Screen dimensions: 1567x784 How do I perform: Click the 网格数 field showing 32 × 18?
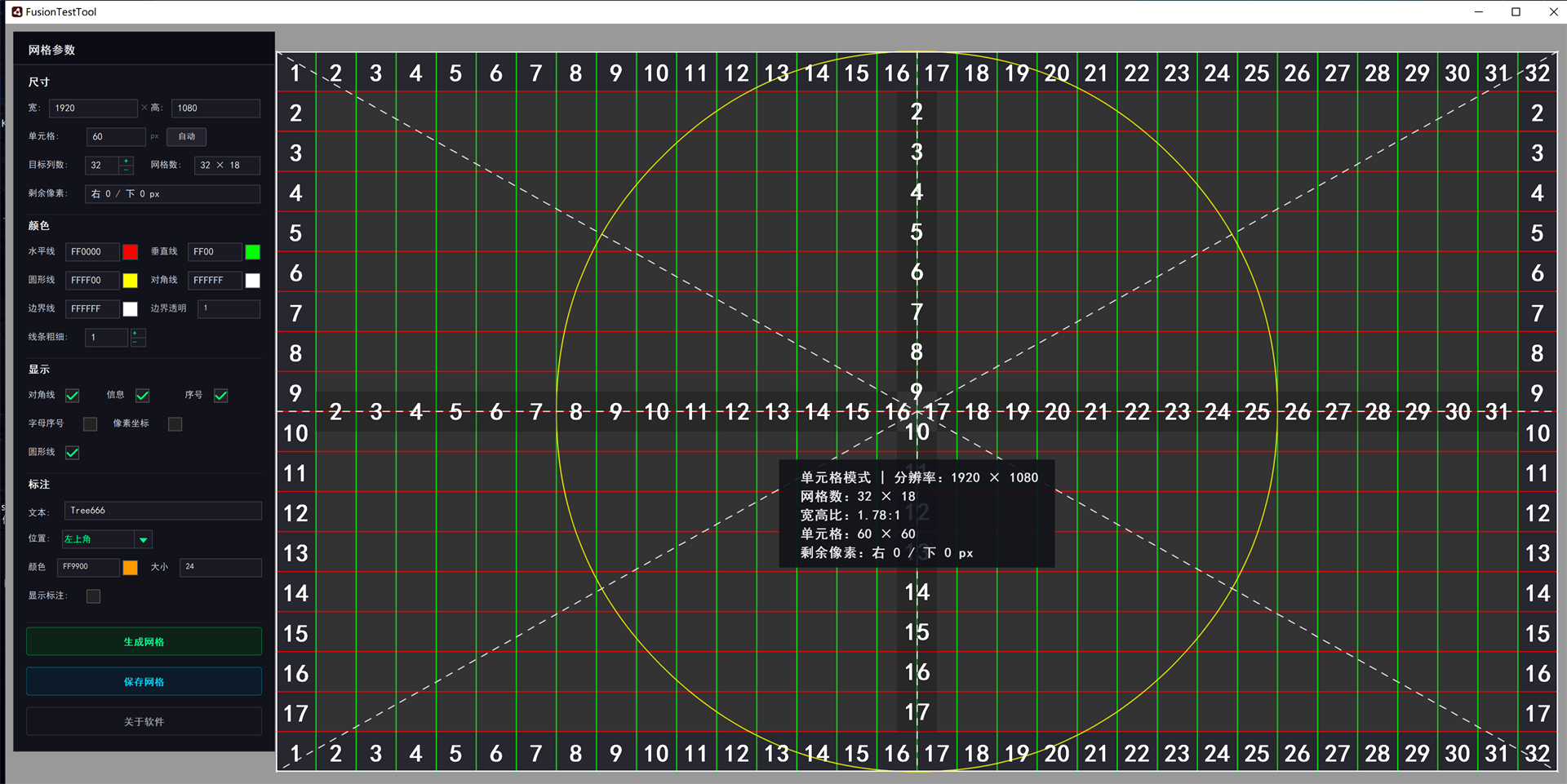227,166
